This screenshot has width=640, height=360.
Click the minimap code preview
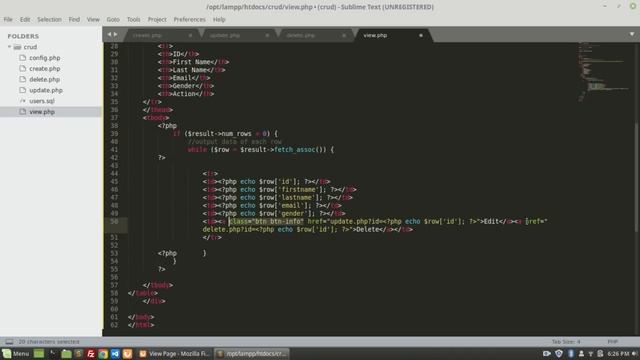click(603, 71)
